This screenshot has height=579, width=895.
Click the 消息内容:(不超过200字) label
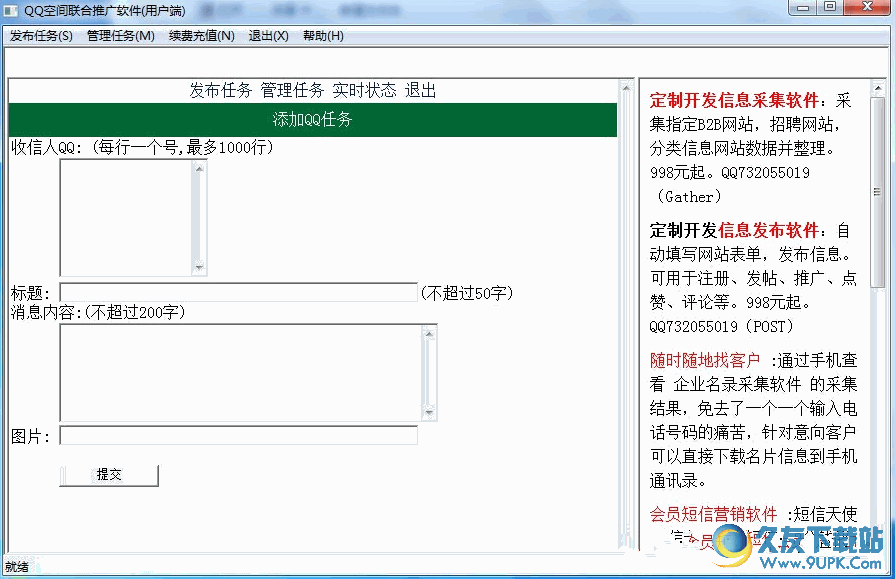98,312
